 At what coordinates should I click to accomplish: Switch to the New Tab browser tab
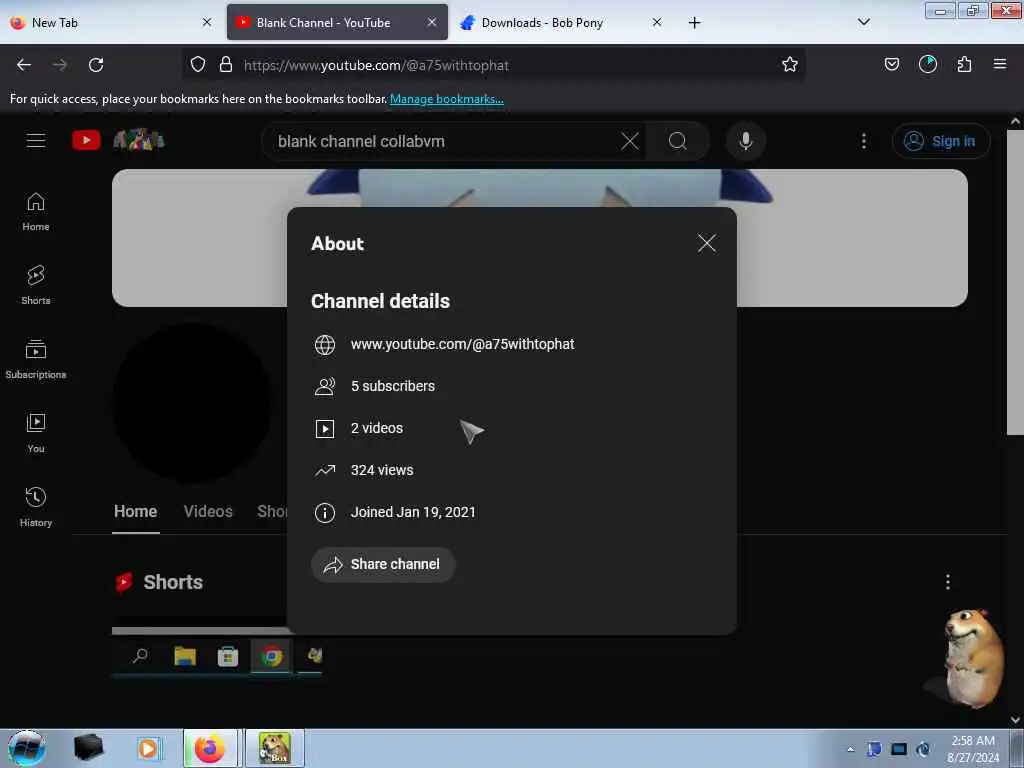[104, 22]
